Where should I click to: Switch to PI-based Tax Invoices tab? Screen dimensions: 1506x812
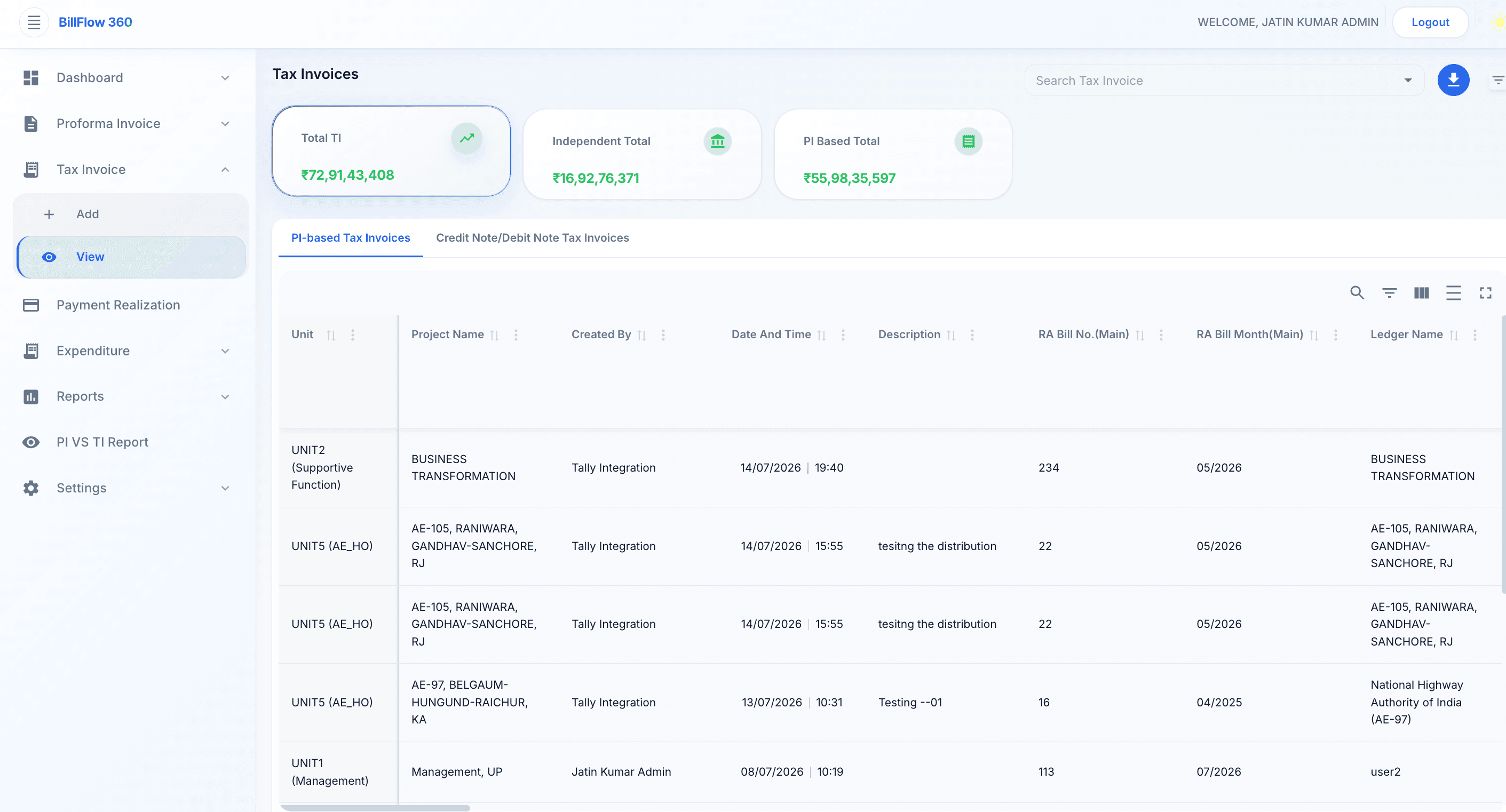350,238
